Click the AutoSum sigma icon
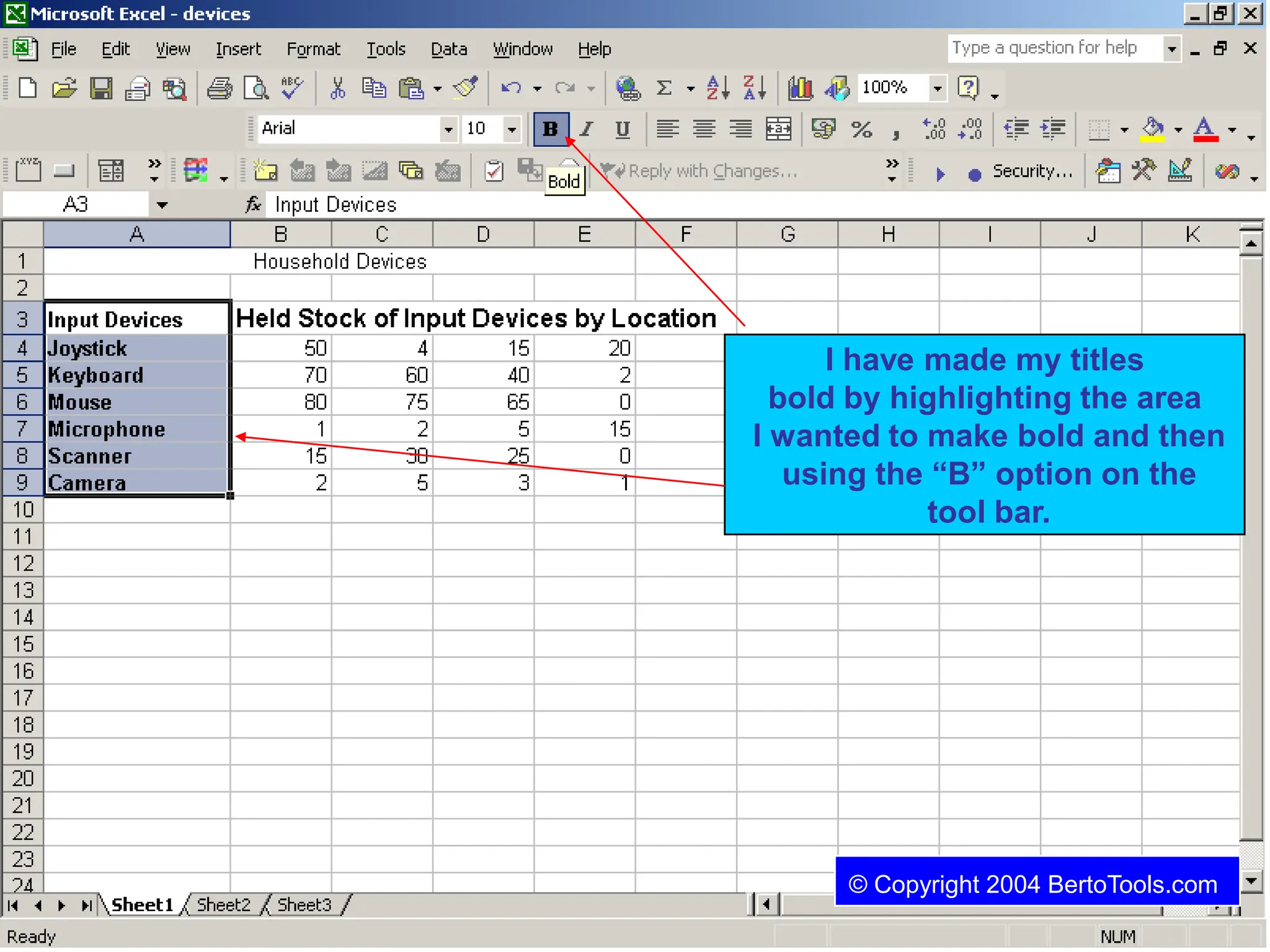This screenshot has width=1270, height=952. point(664,89)
